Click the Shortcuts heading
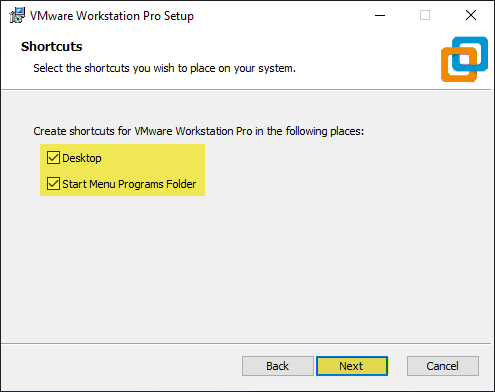Viewport: 495px width, 392px height. [x=52, y=47]
